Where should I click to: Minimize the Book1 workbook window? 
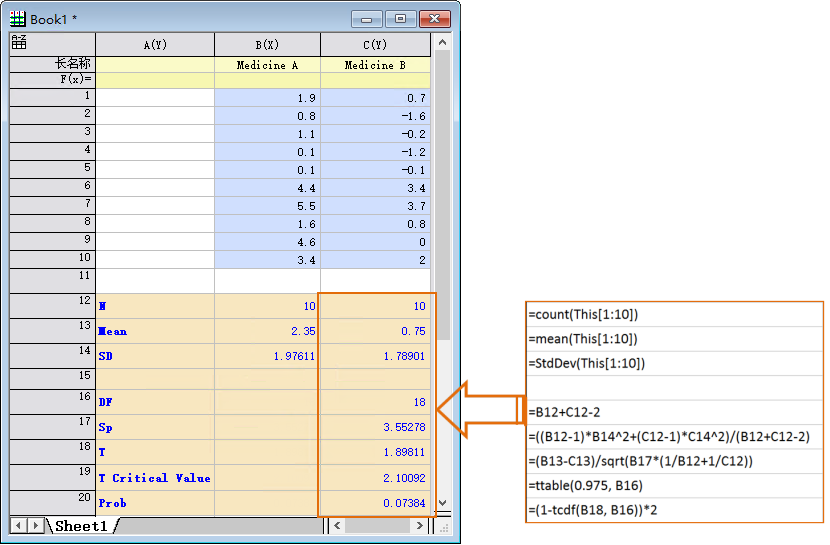point(369,19)
